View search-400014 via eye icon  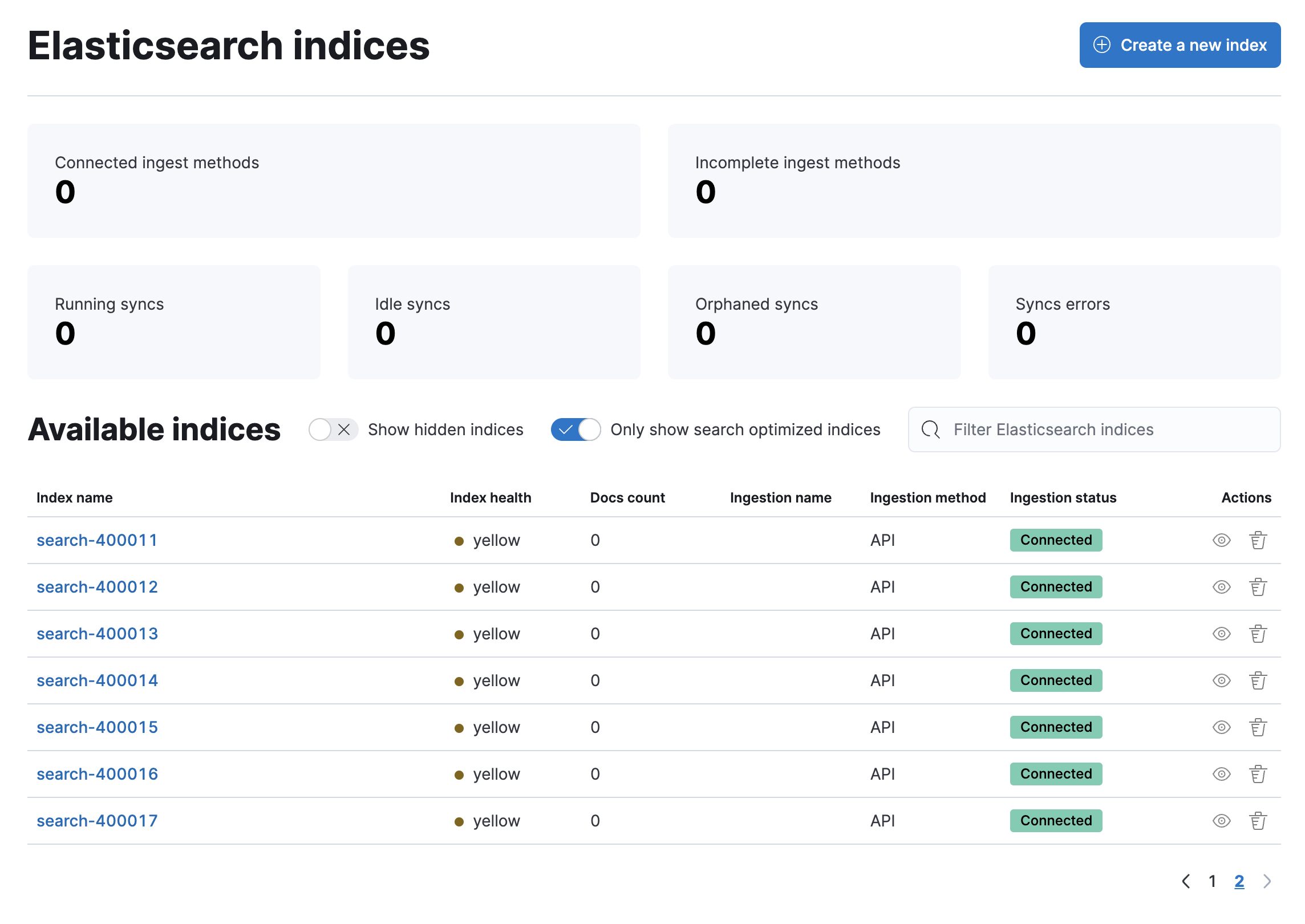[1221, 680]
